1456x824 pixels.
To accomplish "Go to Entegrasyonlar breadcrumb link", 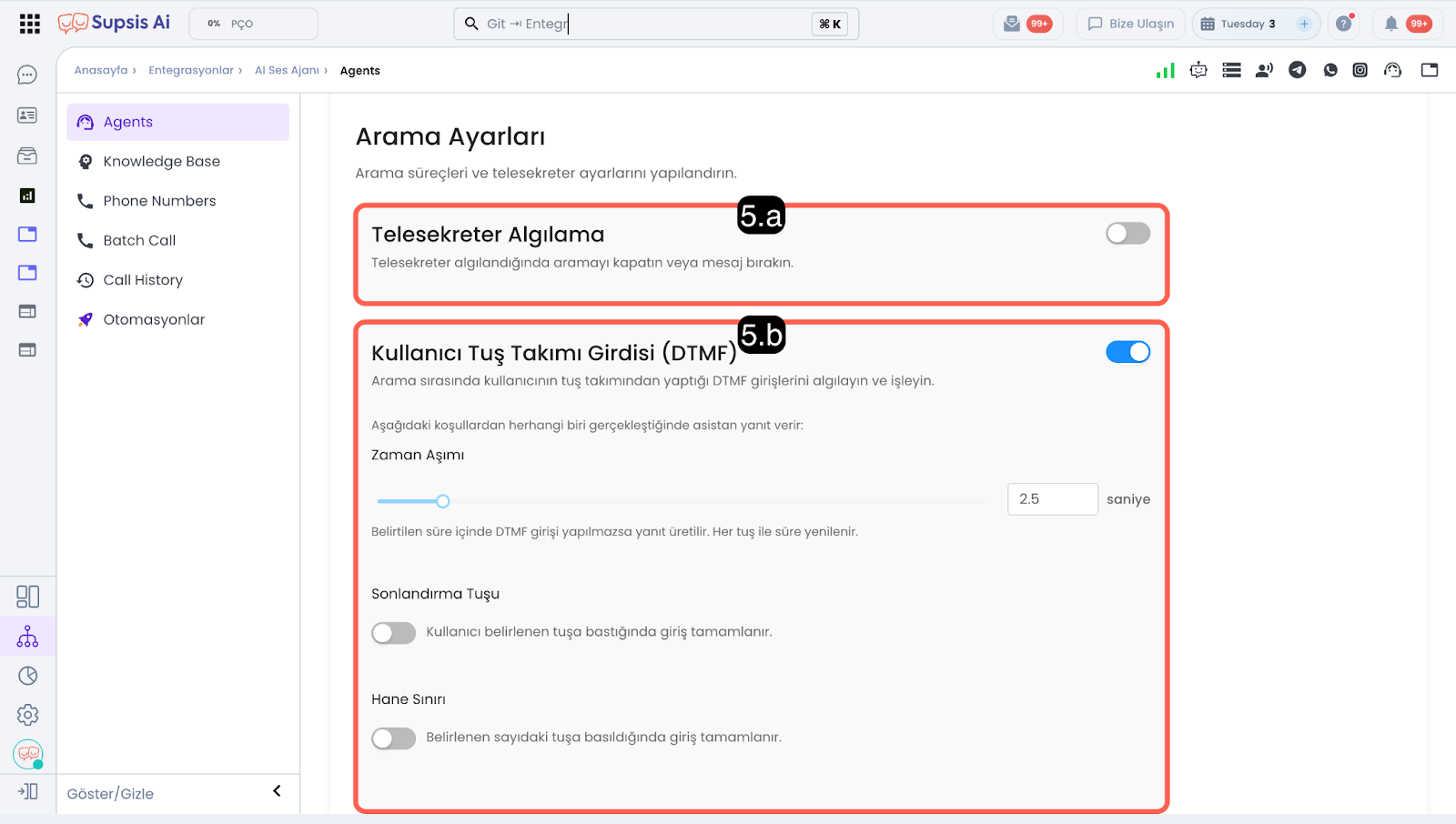I will tap(190, 70).
